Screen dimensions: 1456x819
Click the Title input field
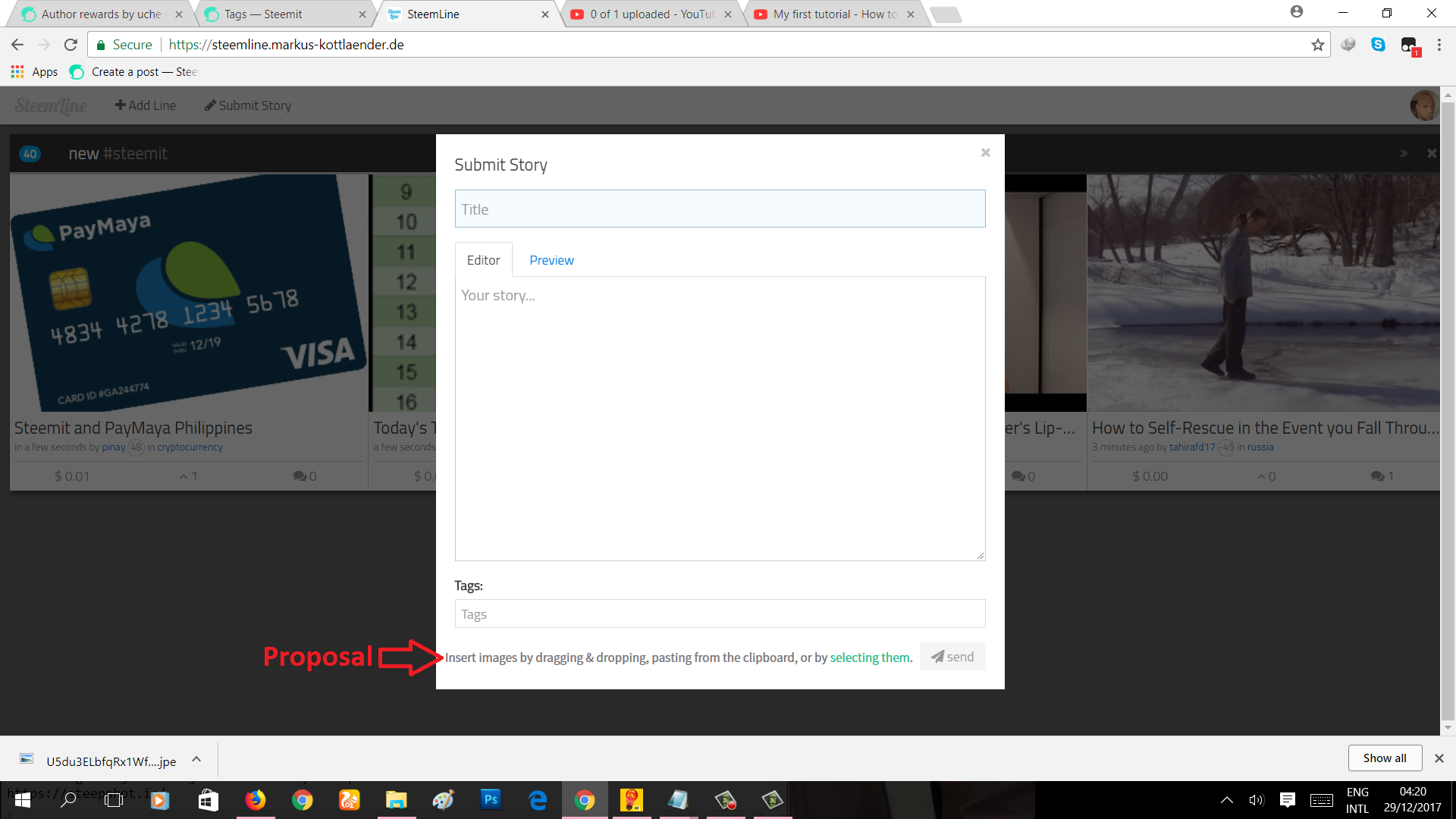[x=720, y=209]
